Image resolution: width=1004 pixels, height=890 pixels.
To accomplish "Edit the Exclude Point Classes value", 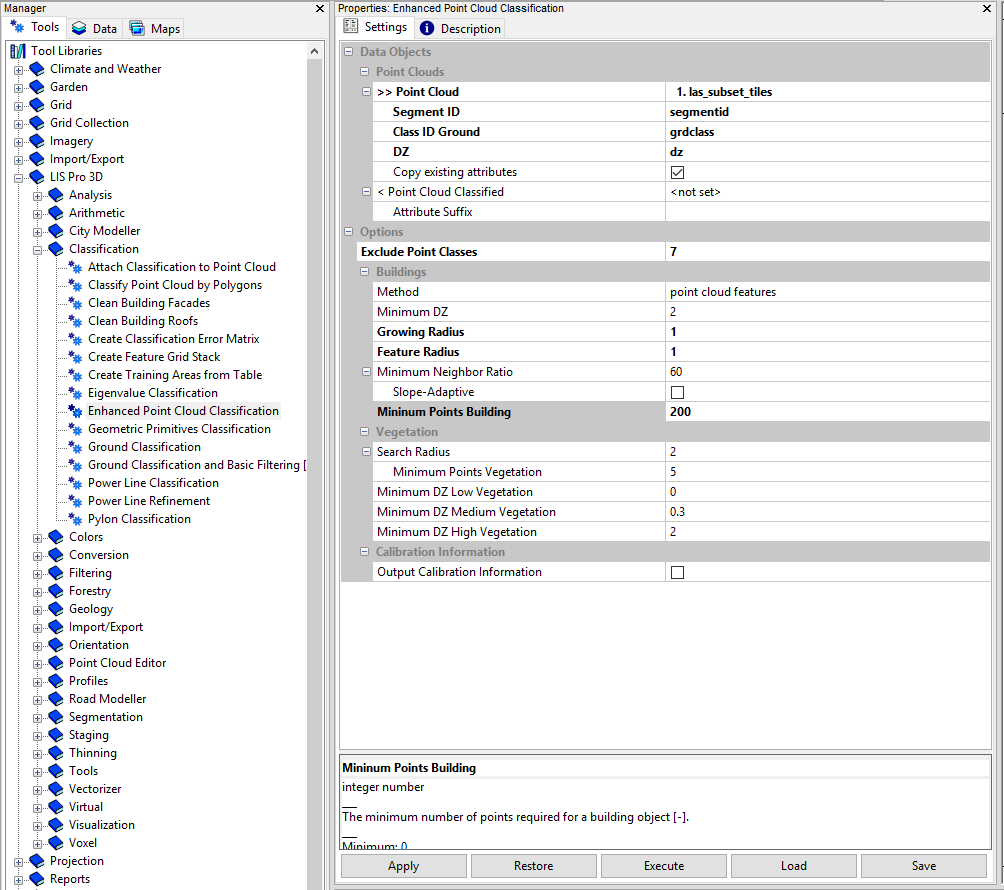I will 827,252.
